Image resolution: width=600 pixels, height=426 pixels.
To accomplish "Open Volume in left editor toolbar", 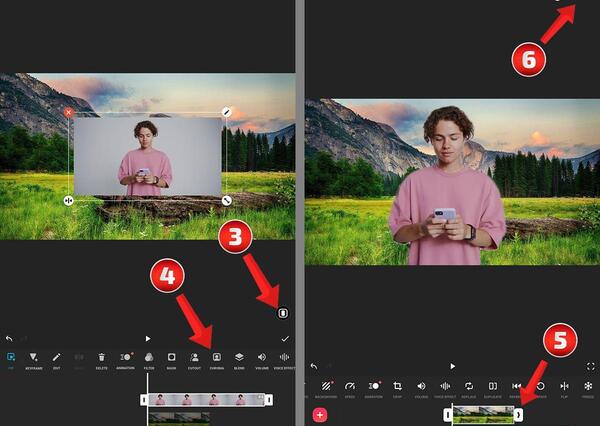I will [262, 360].
